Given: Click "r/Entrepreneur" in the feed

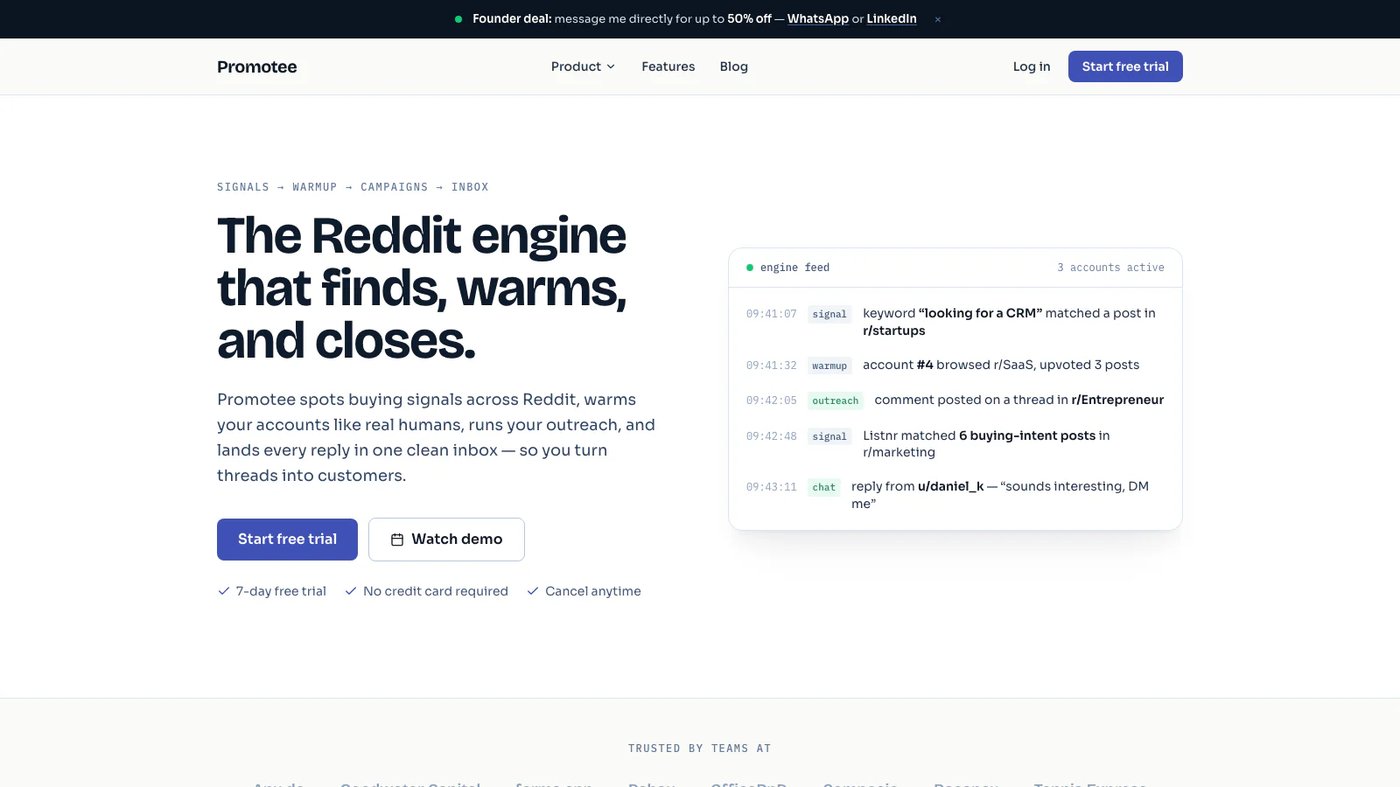Looking at the screenshot, I should coord(1117,400).
